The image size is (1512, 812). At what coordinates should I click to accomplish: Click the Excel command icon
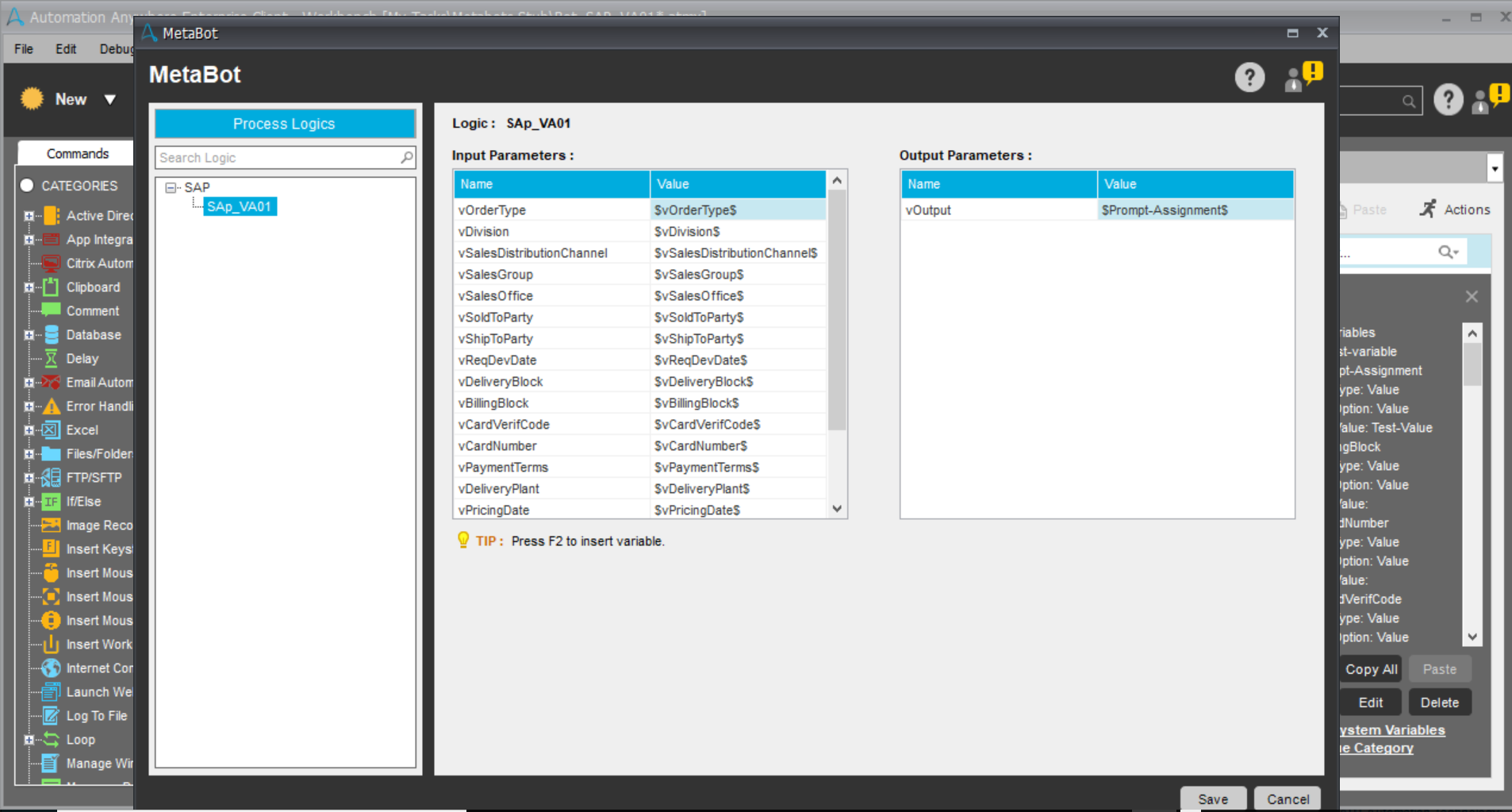pyautogui.click(x=52, y=430)
